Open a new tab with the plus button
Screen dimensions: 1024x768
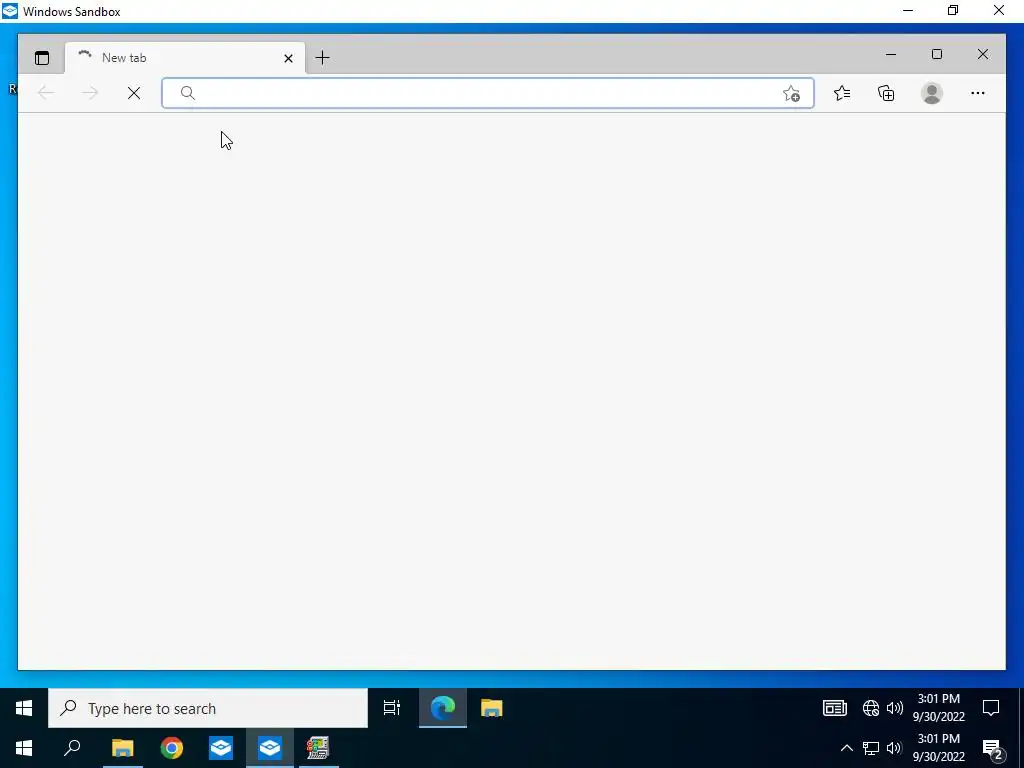(x=322, y=57)
